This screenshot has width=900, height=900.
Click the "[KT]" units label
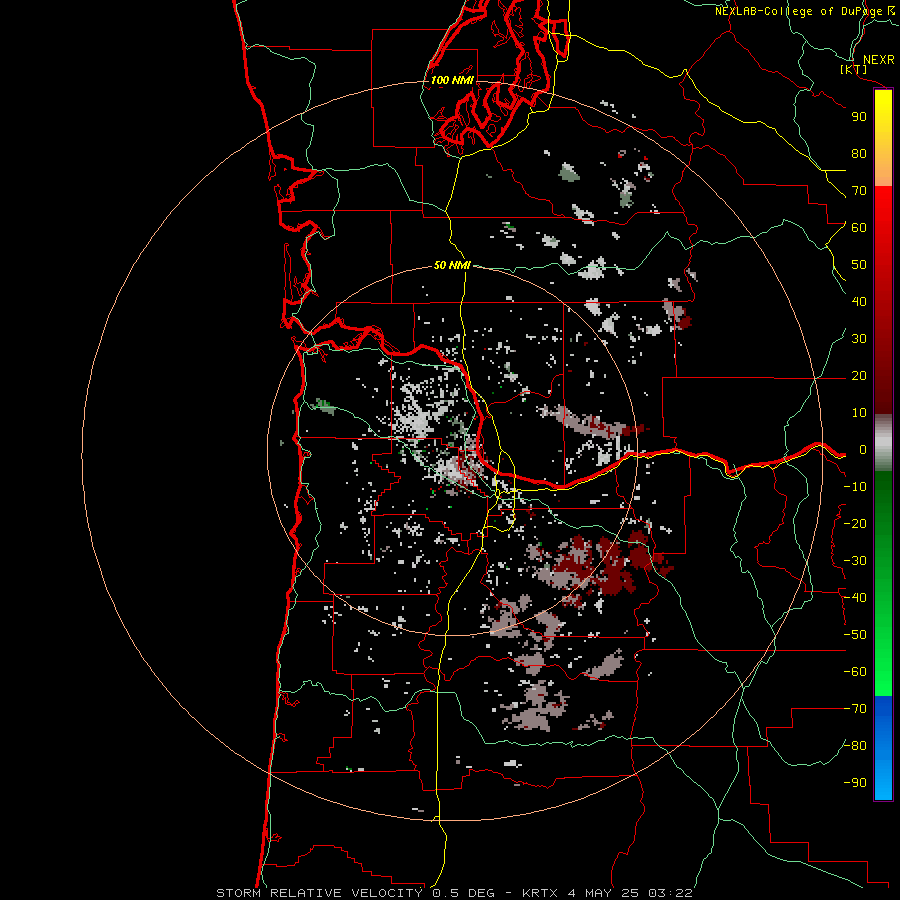854,69
